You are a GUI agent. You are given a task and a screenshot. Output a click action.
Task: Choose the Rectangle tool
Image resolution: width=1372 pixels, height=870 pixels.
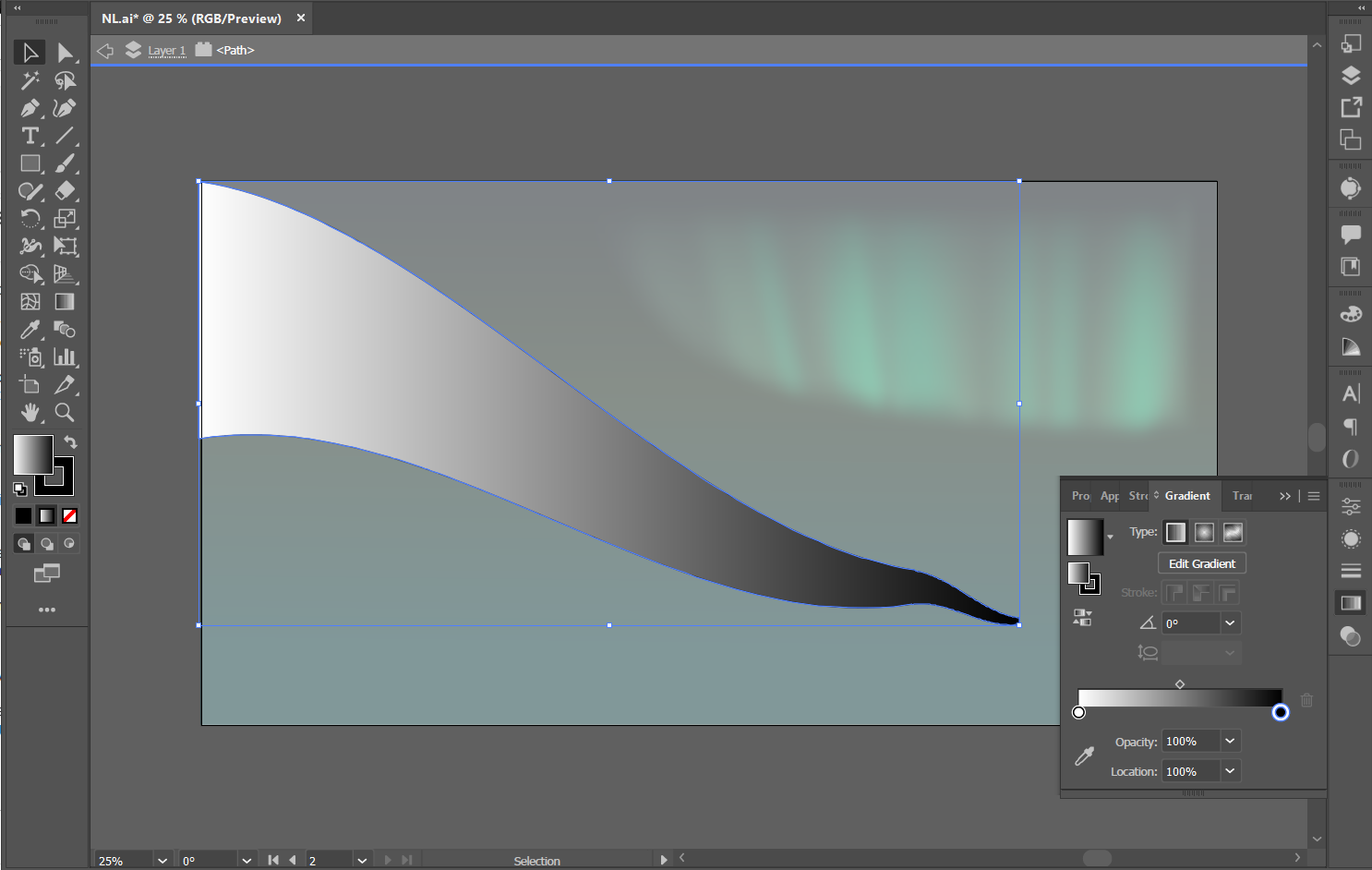coord(30,163)
